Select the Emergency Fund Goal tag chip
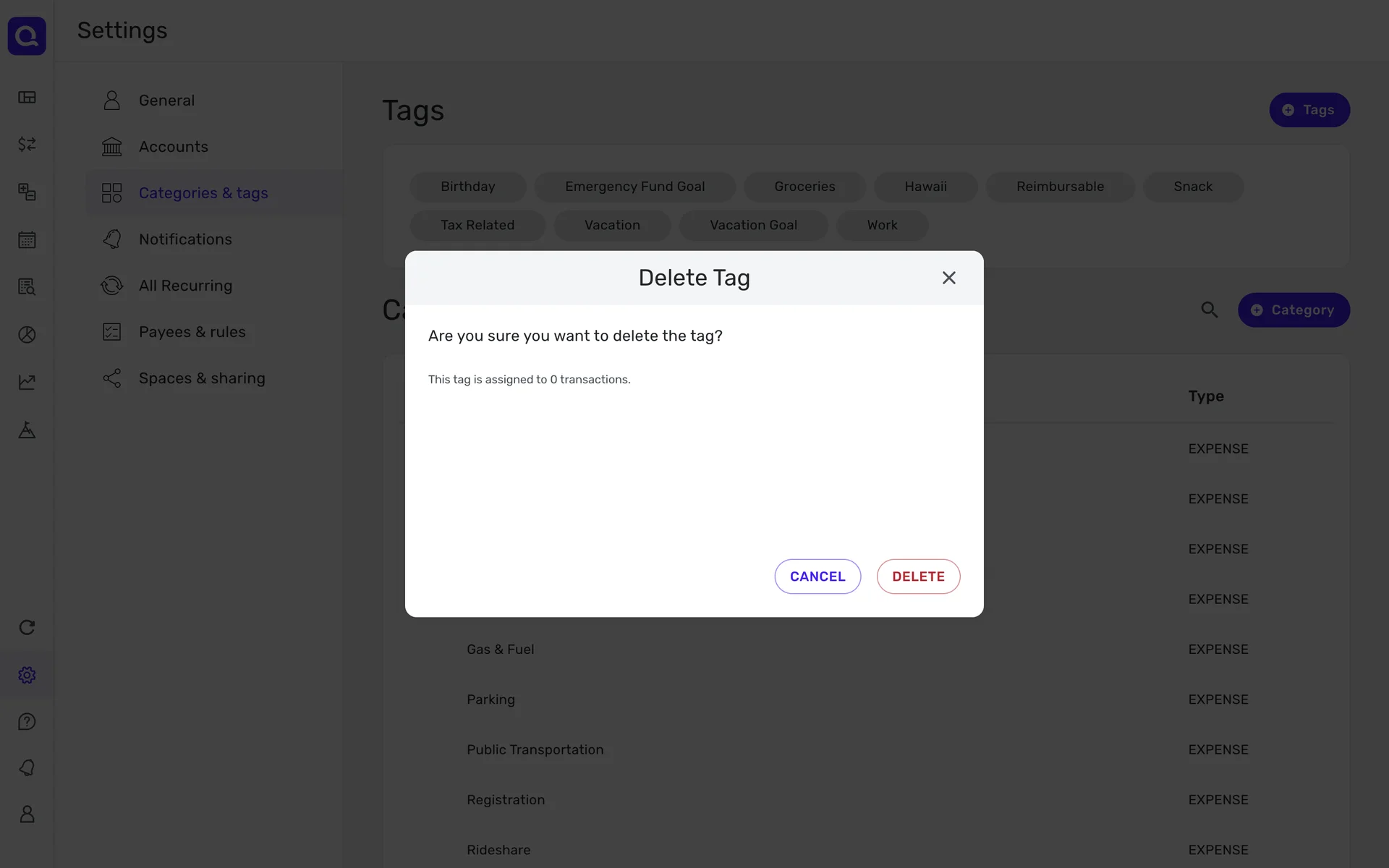 click(634, 187)
